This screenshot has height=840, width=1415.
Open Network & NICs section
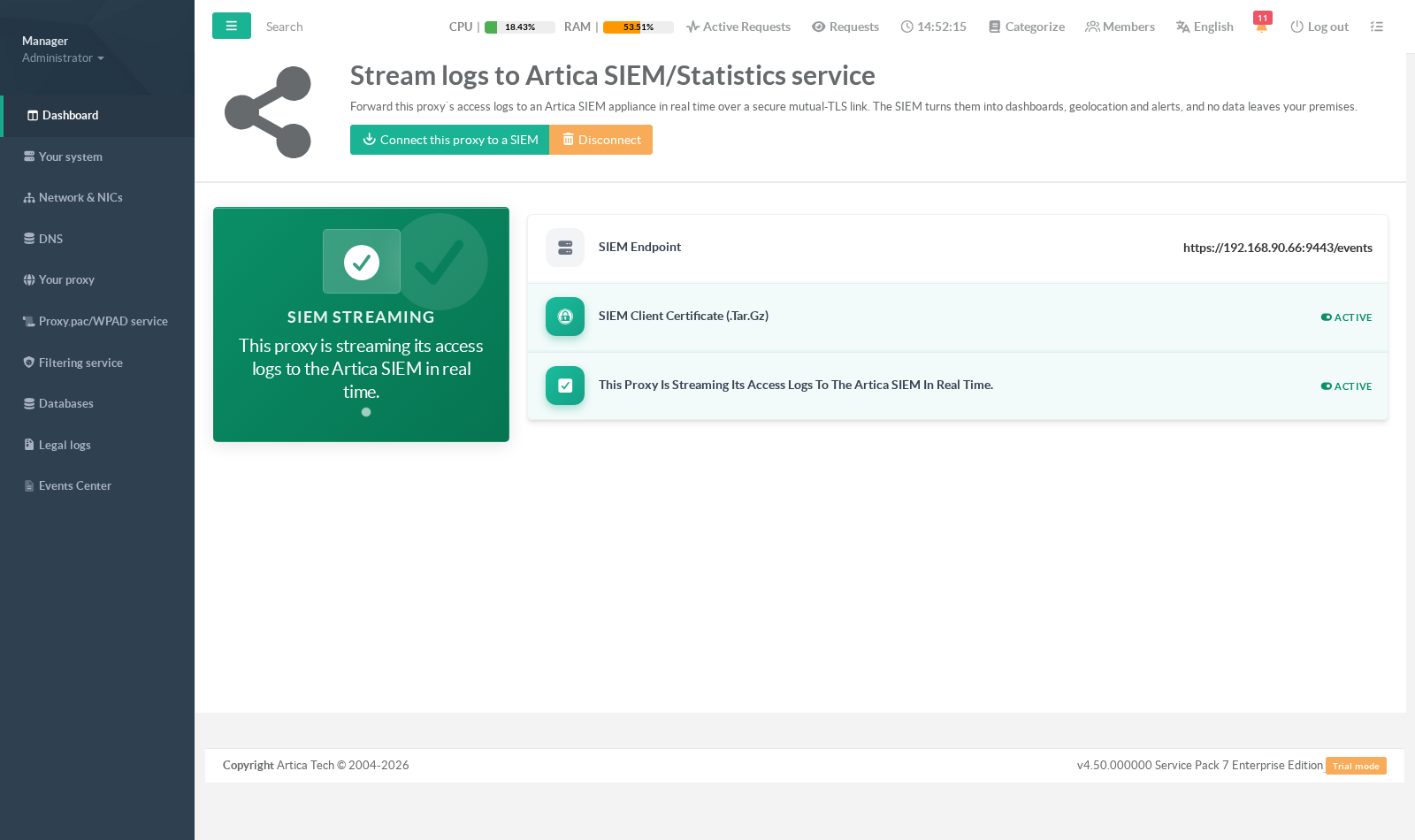point(97,197)
